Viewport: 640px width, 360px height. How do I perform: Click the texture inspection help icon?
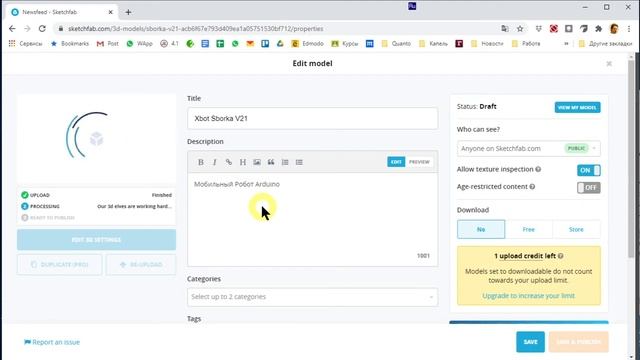pos(538,169)
